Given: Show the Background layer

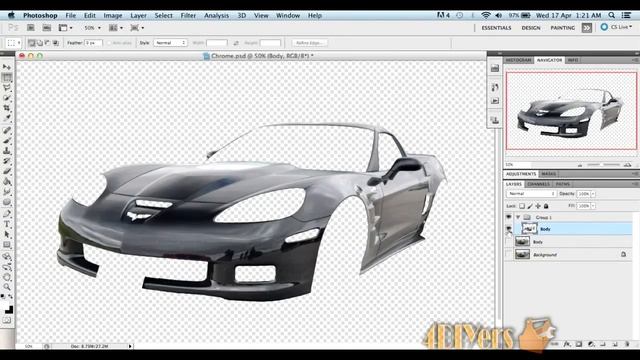Looking at the screenshot, I should pos(509,254).
